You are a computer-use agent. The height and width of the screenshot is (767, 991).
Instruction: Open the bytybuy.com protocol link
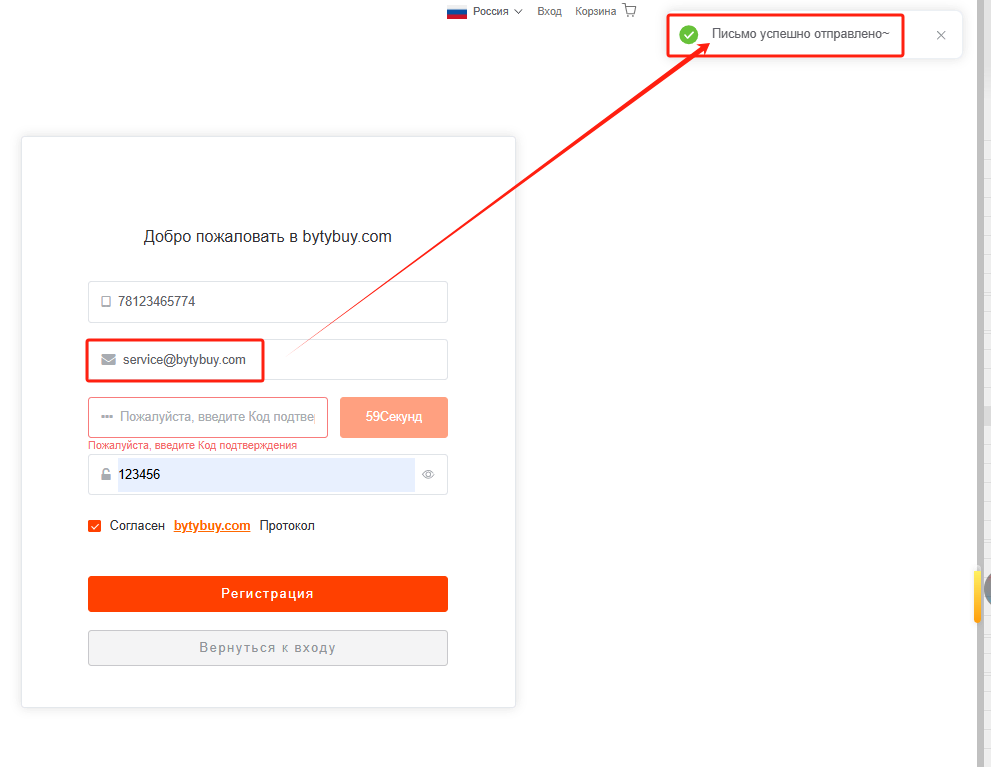pos(212,526)
